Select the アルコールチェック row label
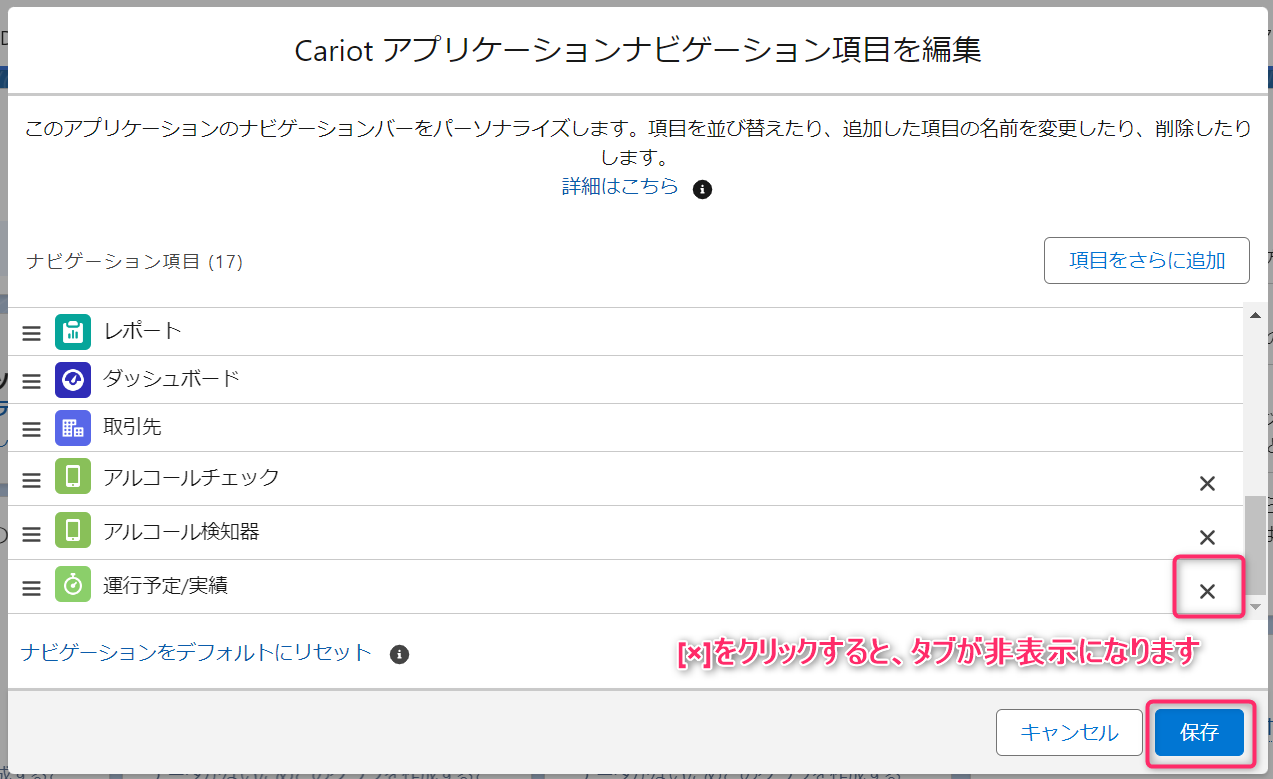Screen dimensions: 1273x779 (191, 477)
